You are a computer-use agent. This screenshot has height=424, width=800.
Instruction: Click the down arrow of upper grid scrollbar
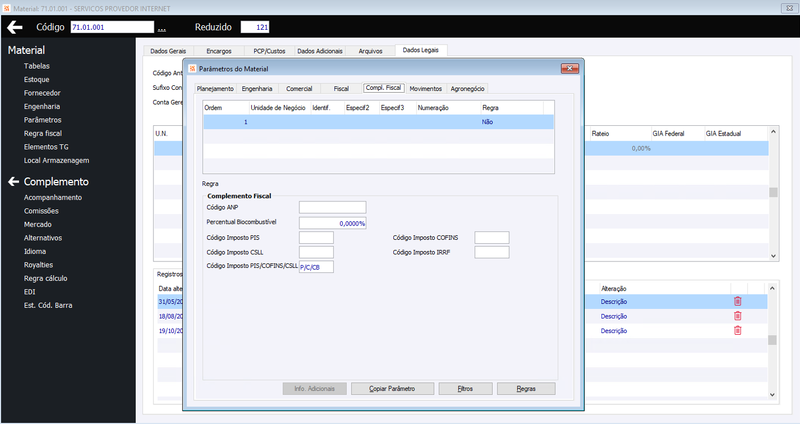[x=773, y=256]
